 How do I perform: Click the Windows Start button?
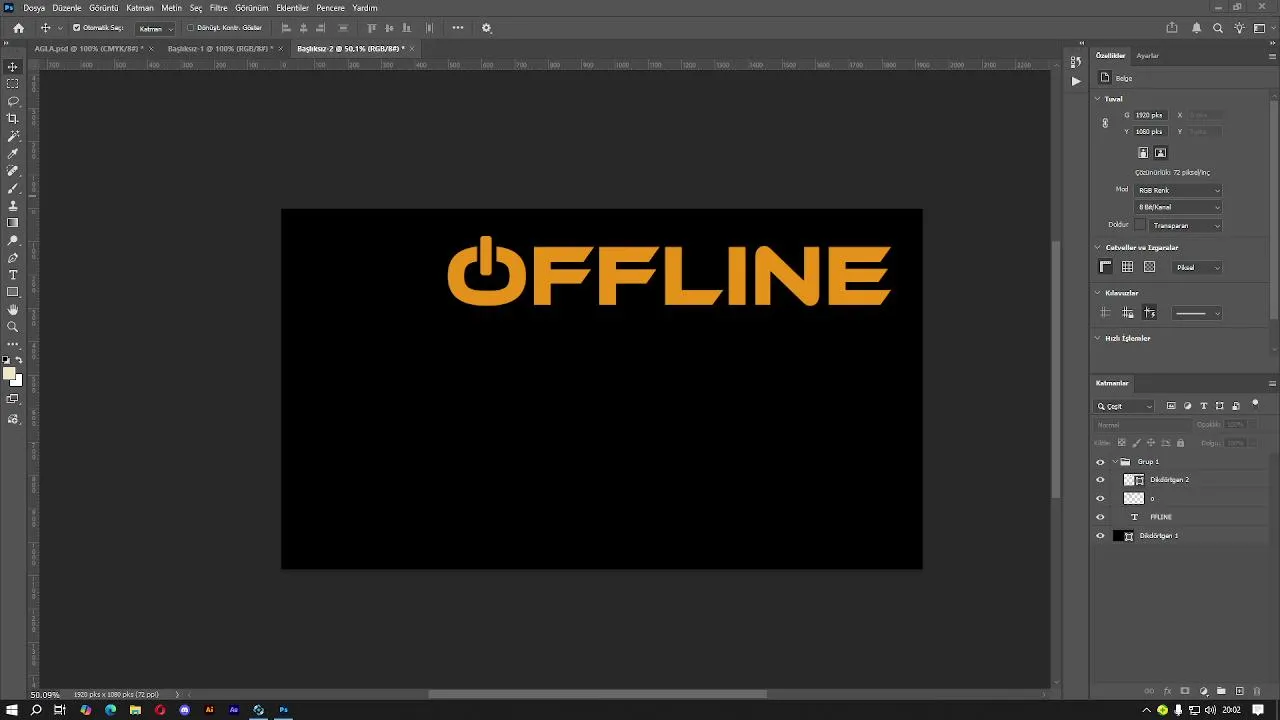[12, 710]
